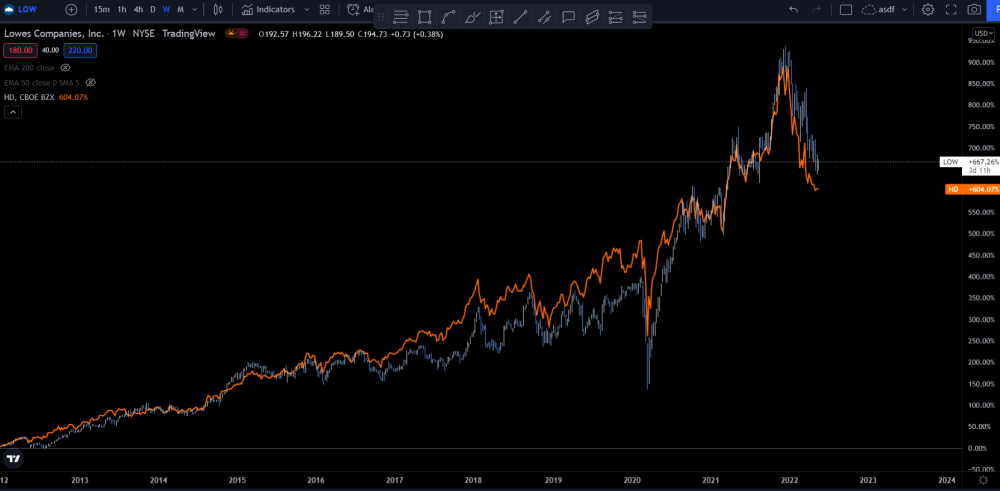The image size is (1000, 491).
Task: Select the curve path drawing tool
Action: [x=448, y=17]
